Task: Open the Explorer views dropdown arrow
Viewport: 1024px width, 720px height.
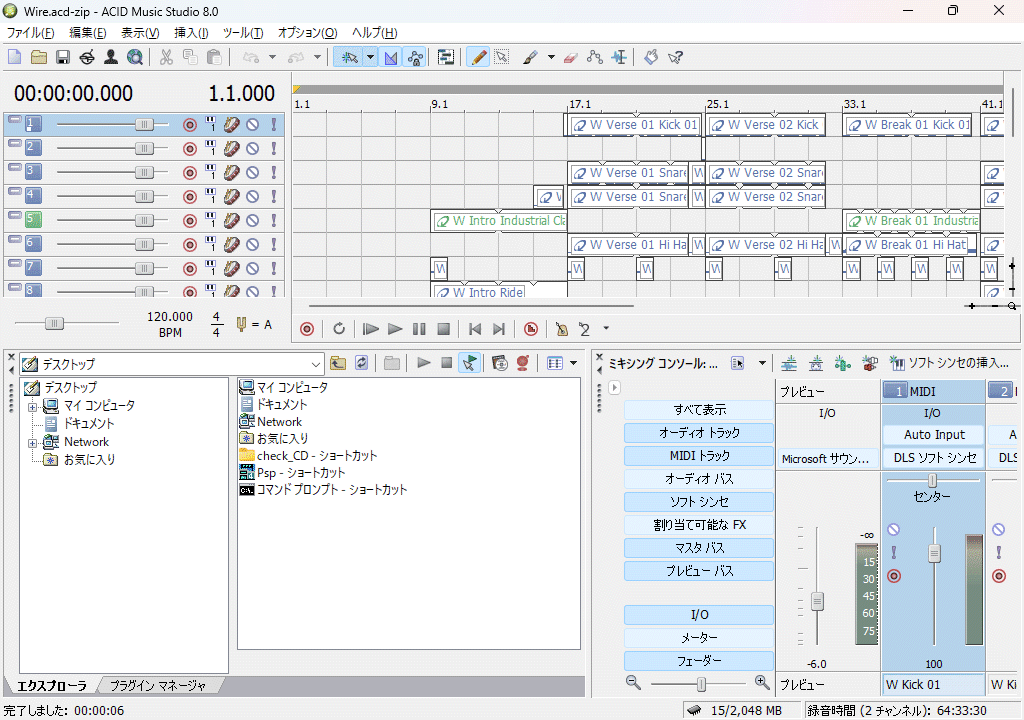Action: 574,363
